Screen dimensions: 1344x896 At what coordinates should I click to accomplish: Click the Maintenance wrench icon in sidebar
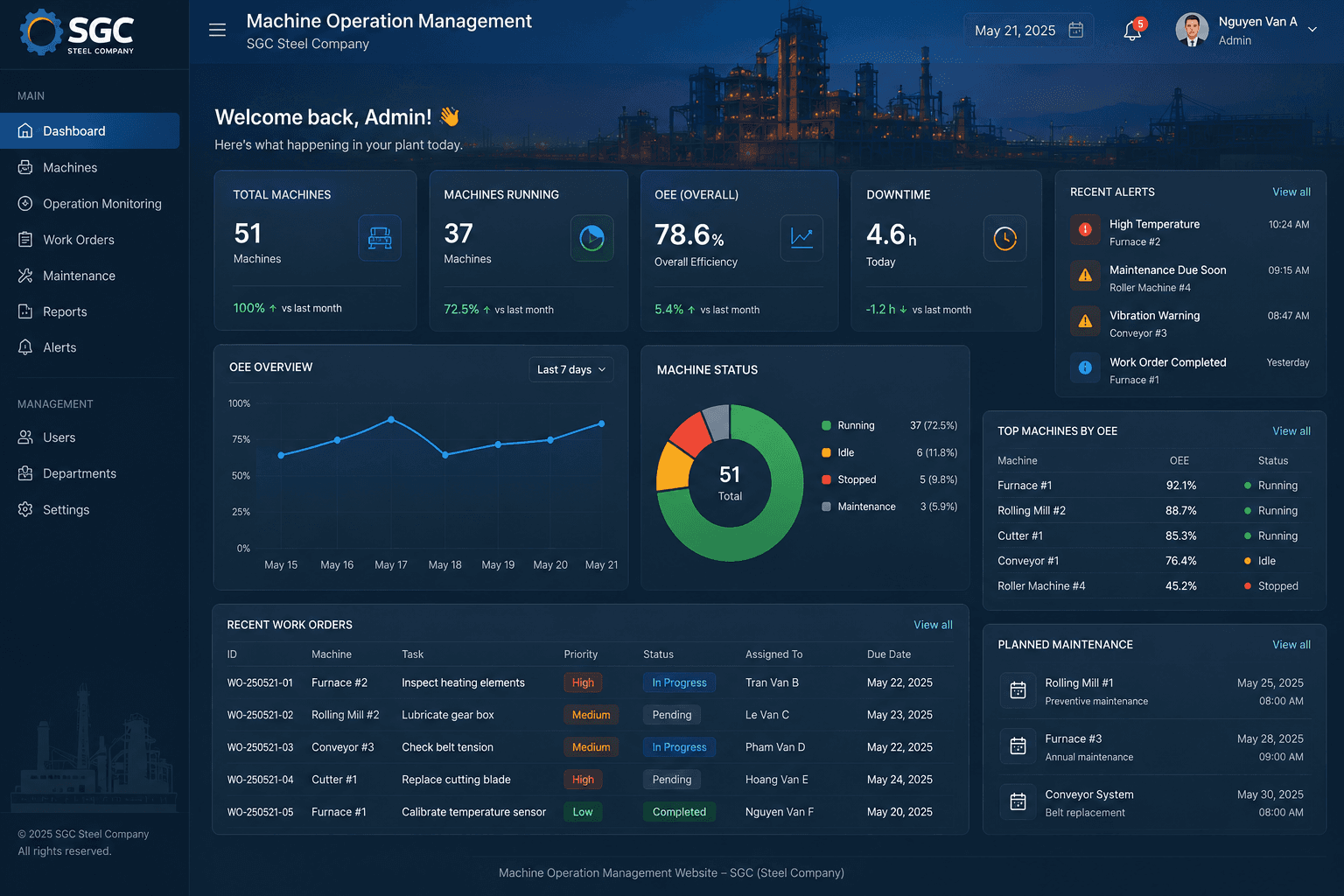(x=25, y=276)
